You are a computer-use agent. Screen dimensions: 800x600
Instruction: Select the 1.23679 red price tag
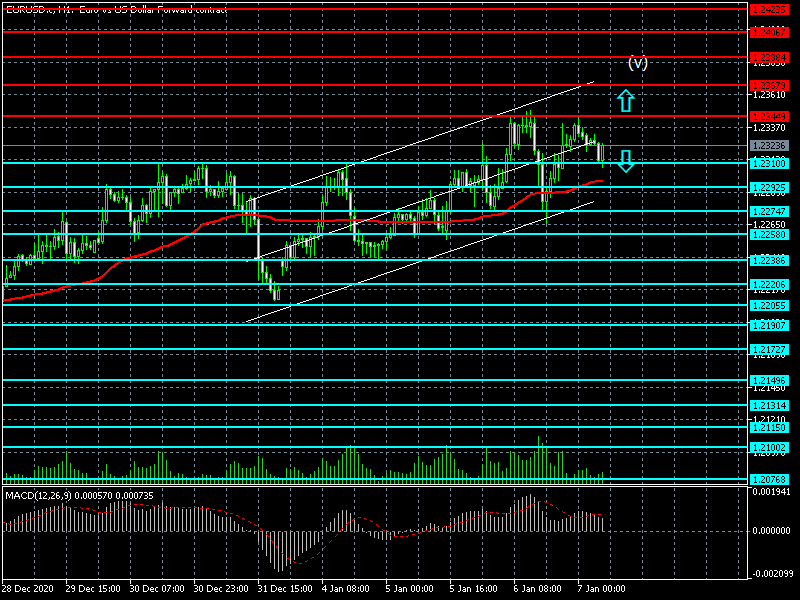(768, 85)
